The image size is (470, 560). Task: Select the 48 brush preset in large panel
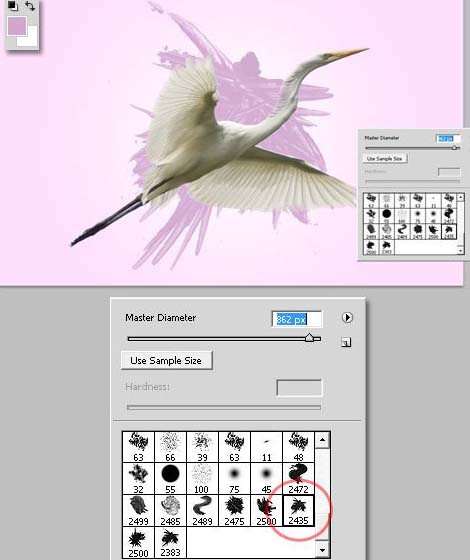[298, 447]
